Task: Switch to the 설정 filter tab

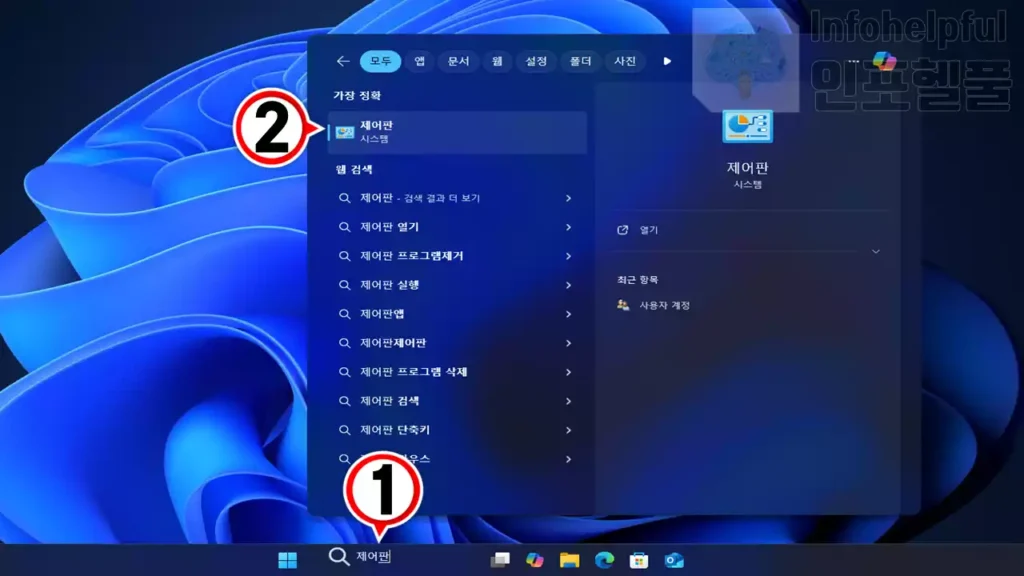Action: (536, 61)
